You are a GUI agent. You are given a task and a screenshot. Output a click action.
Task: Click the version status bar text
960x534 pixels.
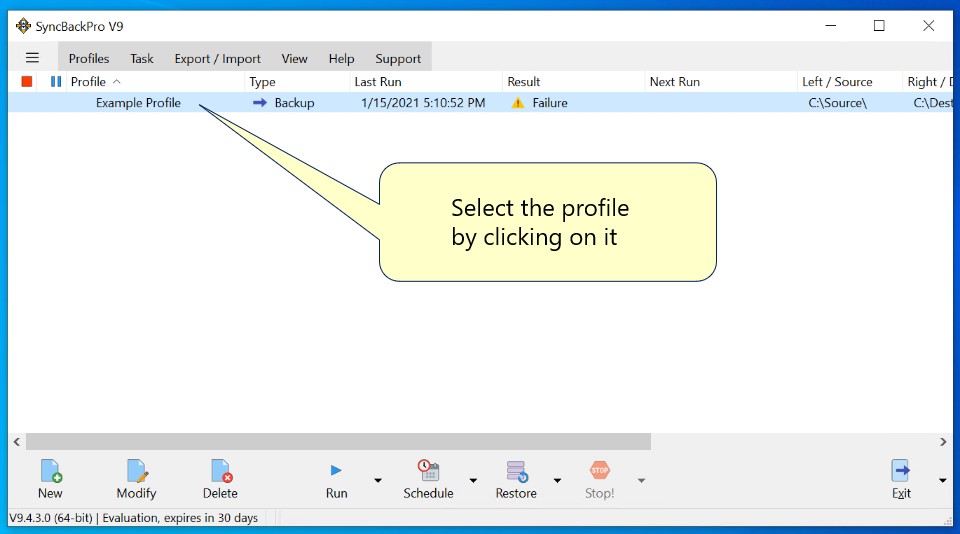(133, 518)
